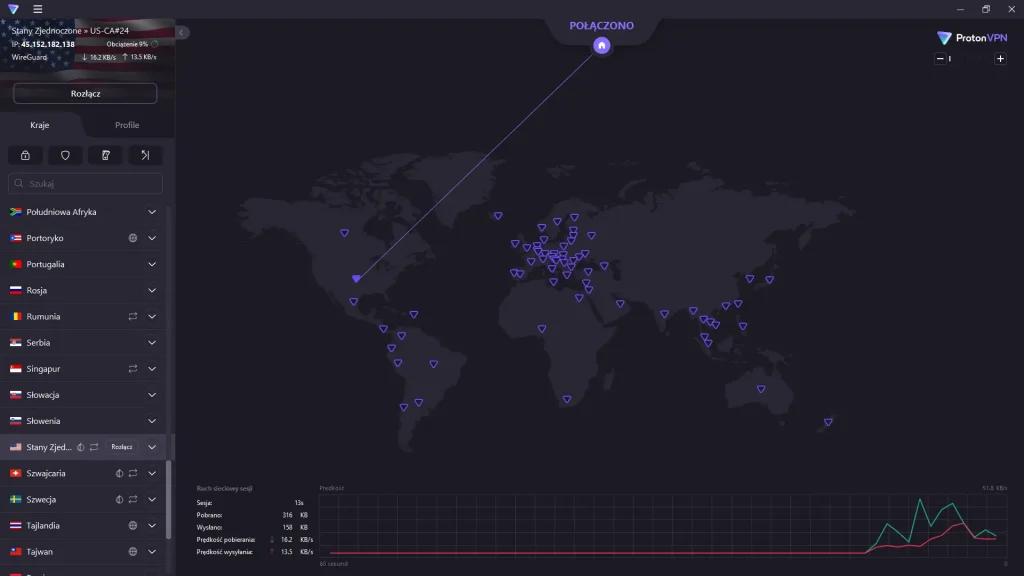
Task: Toggle Kill Switch quick setting
Action: pyautogui.click(x=105, y=155)
